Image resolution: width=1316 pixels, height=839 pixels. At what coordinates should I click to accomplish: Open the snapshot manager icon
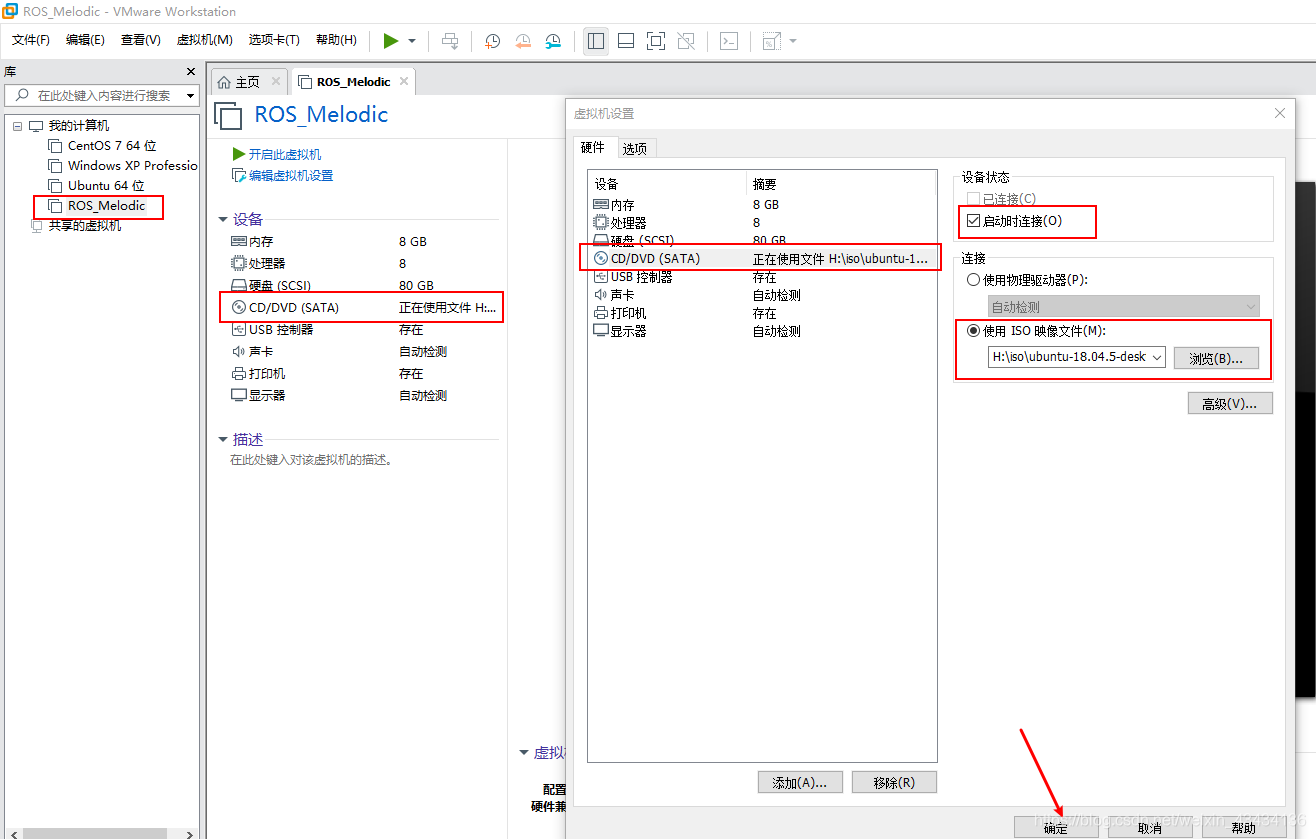553,41
